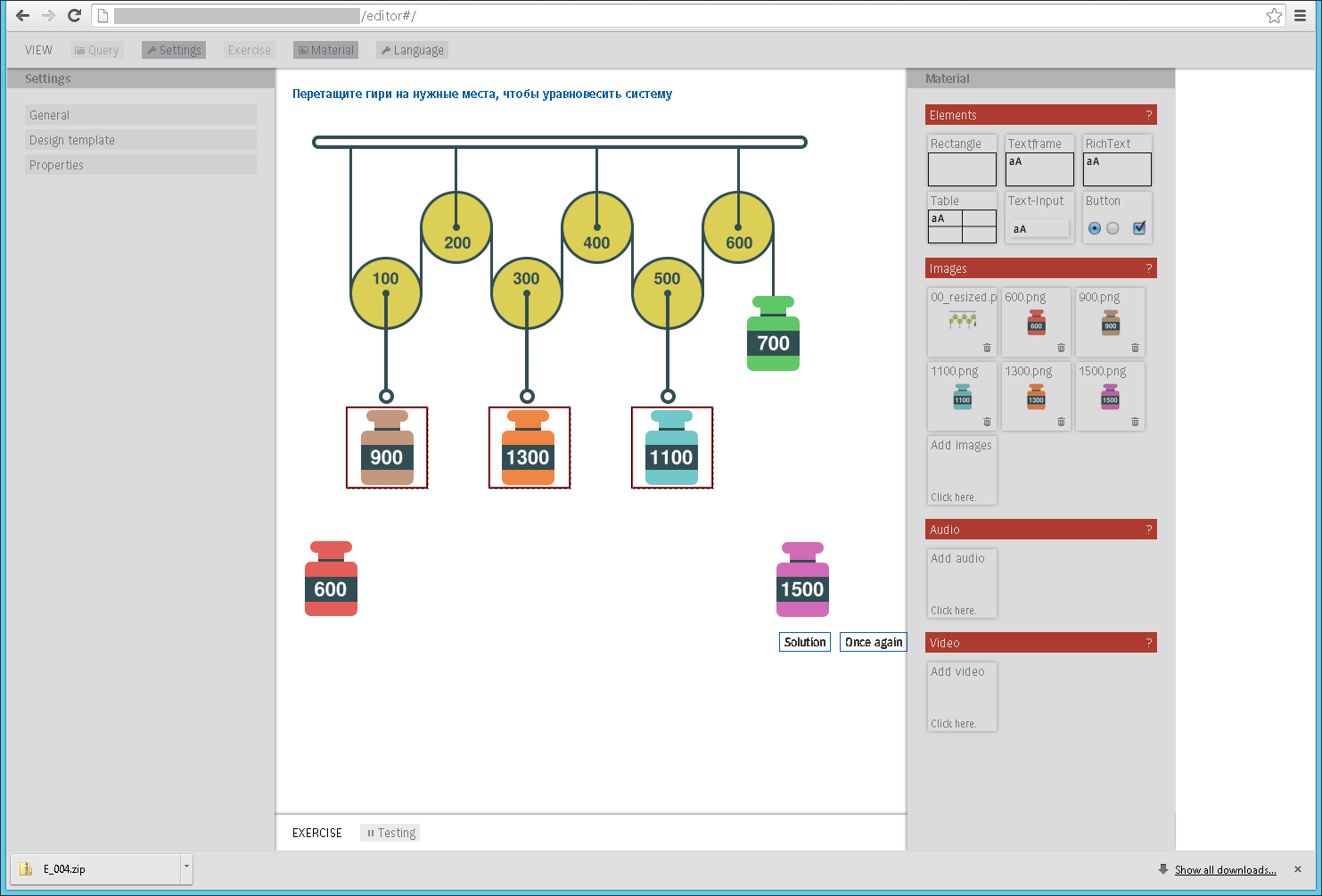Select the green 700 weight on the pulley

tap(773, 333)
